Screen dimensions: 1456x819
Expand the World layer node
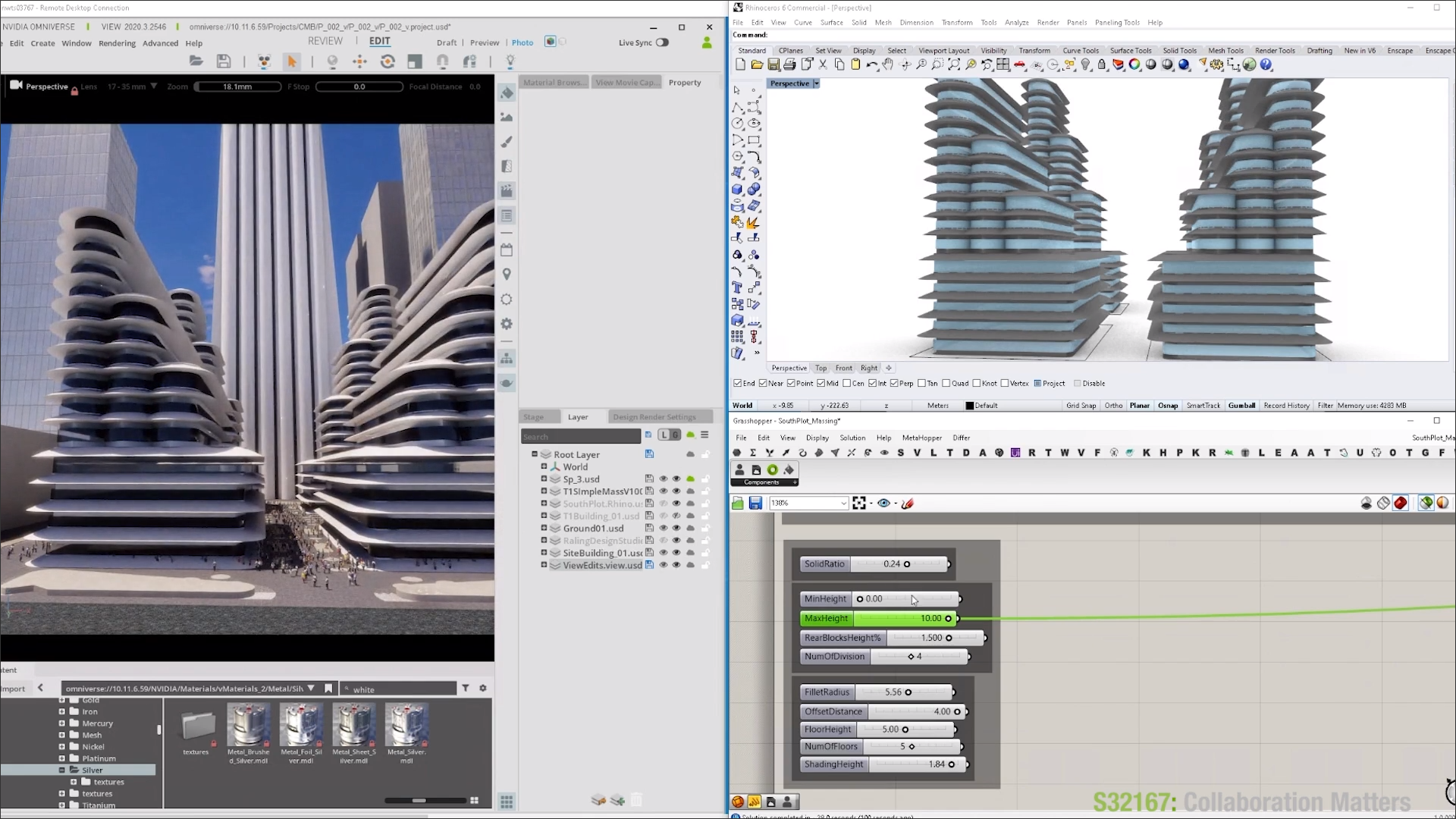[x=544, y=466]
